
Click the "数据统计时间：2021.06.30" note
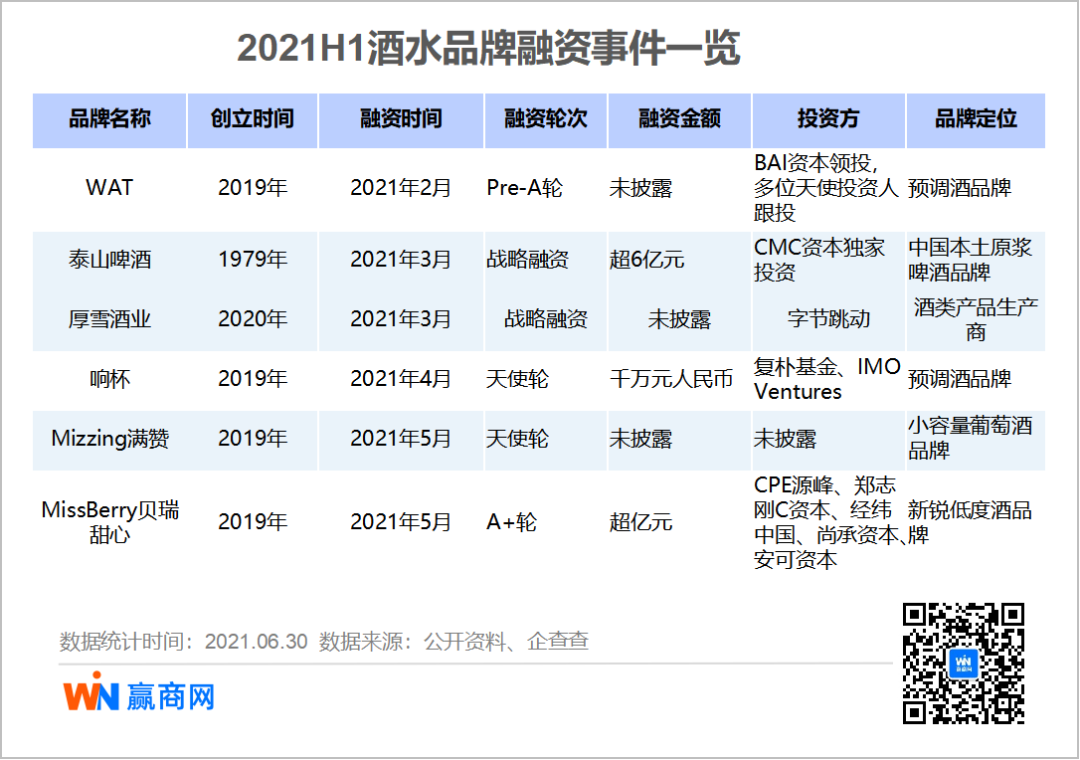tap(183, 641)
